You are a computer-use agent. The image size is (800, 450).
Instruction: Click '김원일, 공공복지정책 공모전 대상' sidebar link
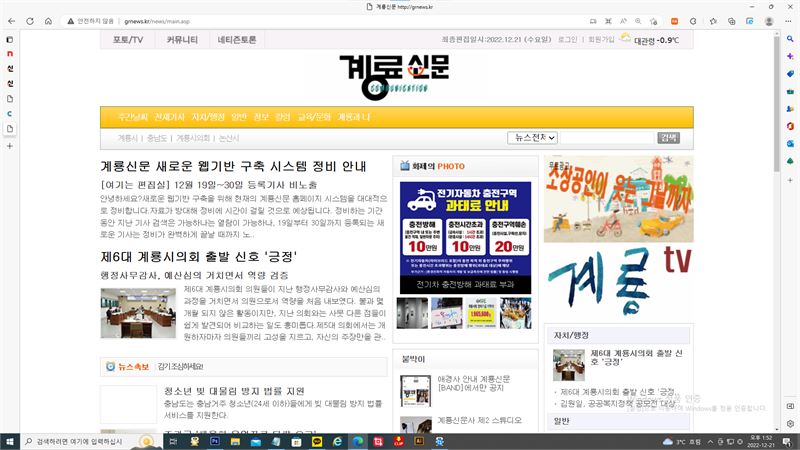click(x=617, y=404)
